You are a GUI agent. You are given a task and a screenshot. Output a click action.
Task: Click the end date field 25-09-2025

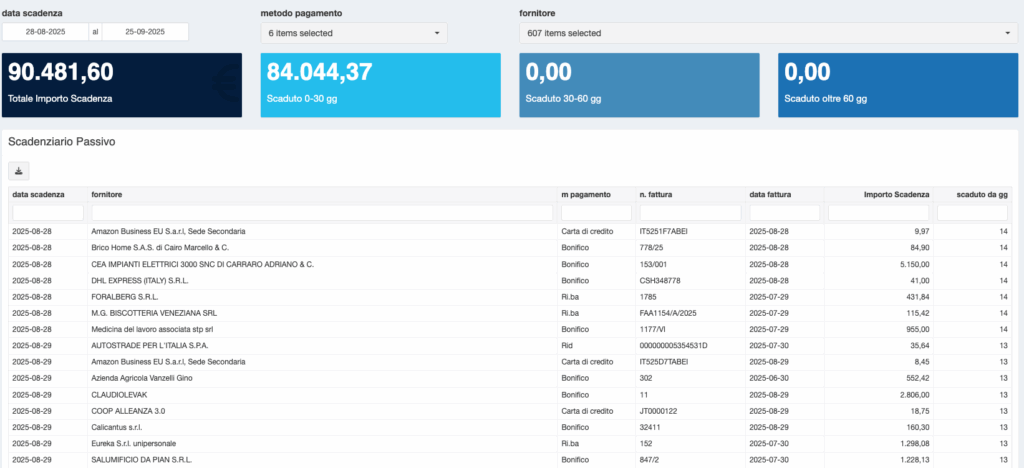point(146,32)
